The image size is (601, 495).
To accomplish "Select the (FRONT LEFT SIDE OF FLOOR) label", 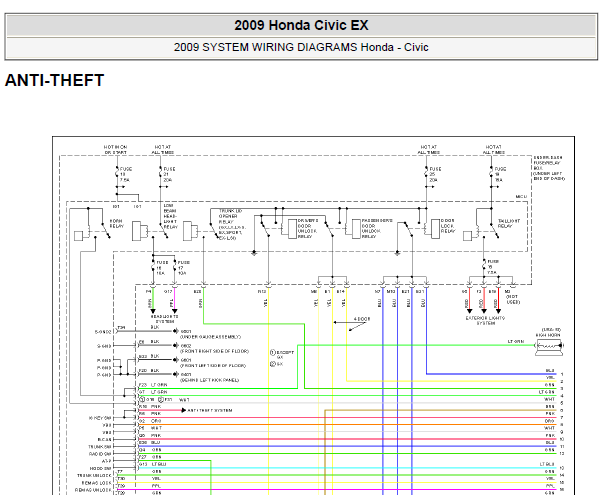I will 213,366.
